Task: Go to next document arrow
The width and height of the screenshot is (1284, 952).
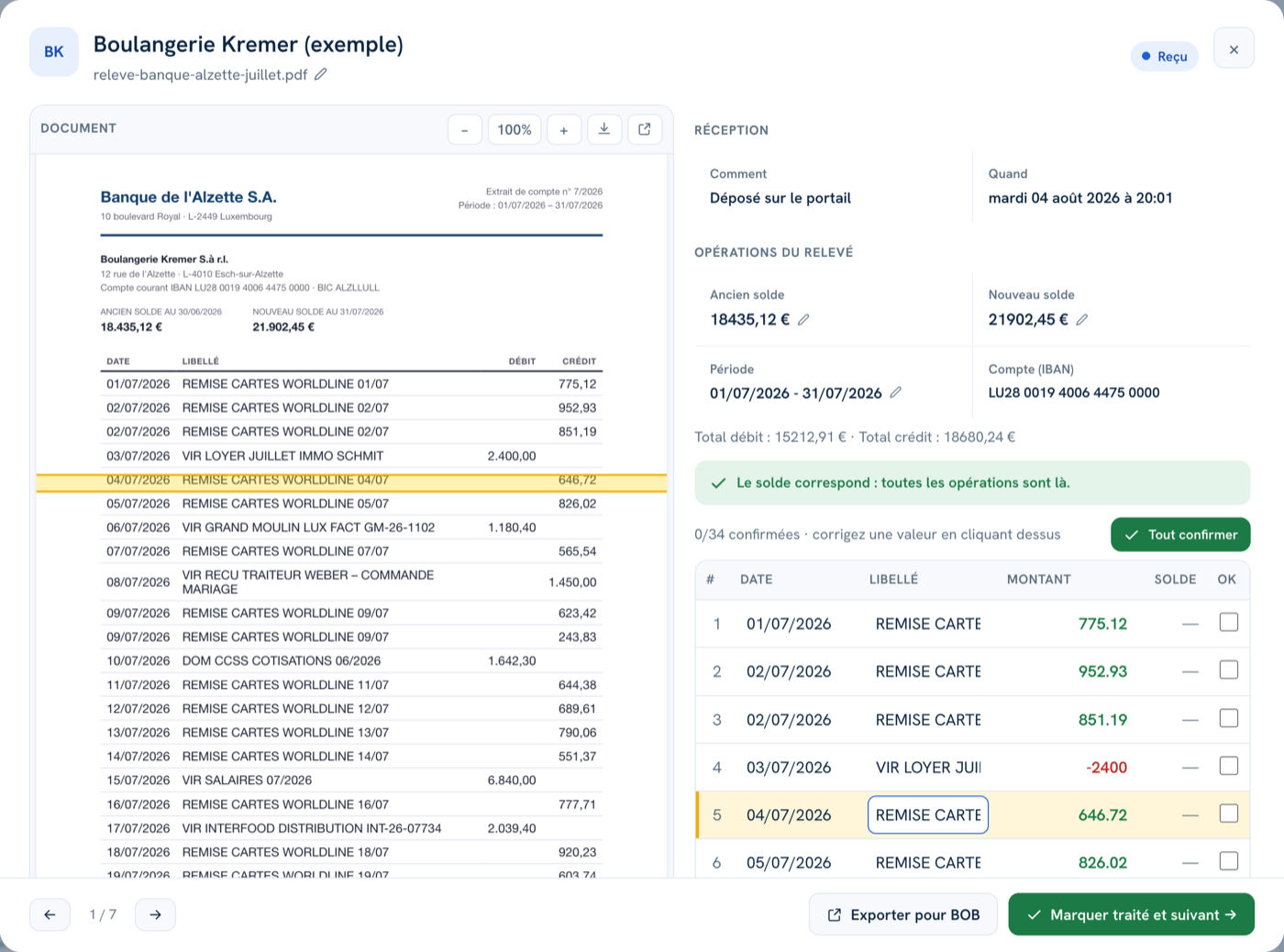Action: click(x=155, y=914)
